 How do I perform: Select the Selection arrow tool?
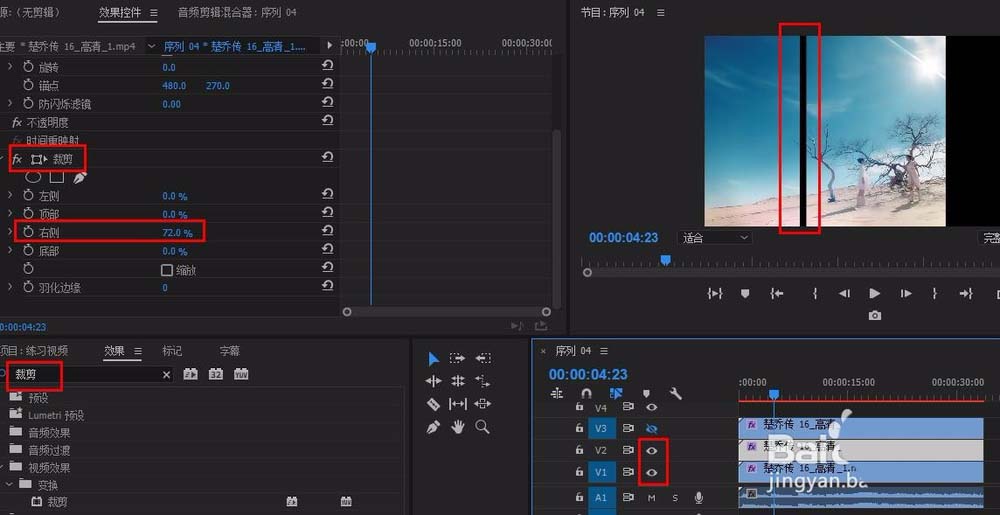coord(433,359)
